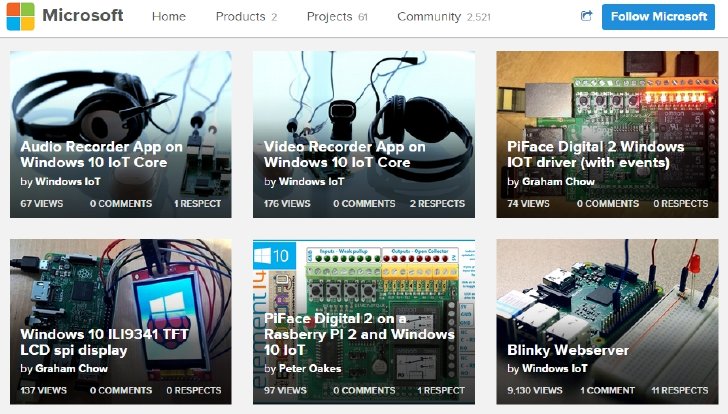The height and width of the screenshot is (414, 728).
Task: Click '2 RESPECTS' on Video Recorder card
Action: (x=437, y=203)
